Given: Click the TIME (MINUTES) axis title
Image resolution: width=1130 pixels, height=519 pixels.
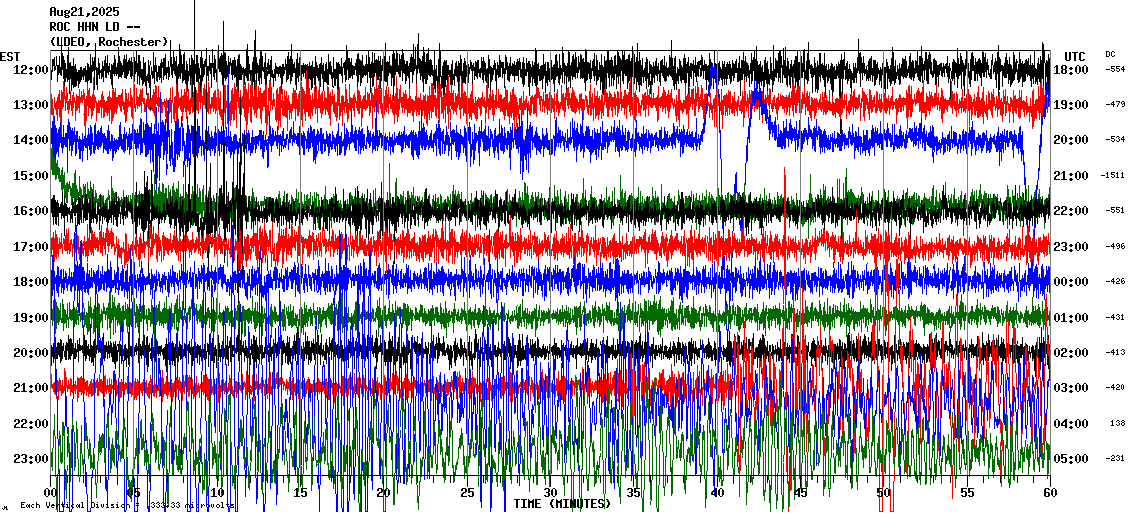Looking at the screenshot, I should coord(563,504).
